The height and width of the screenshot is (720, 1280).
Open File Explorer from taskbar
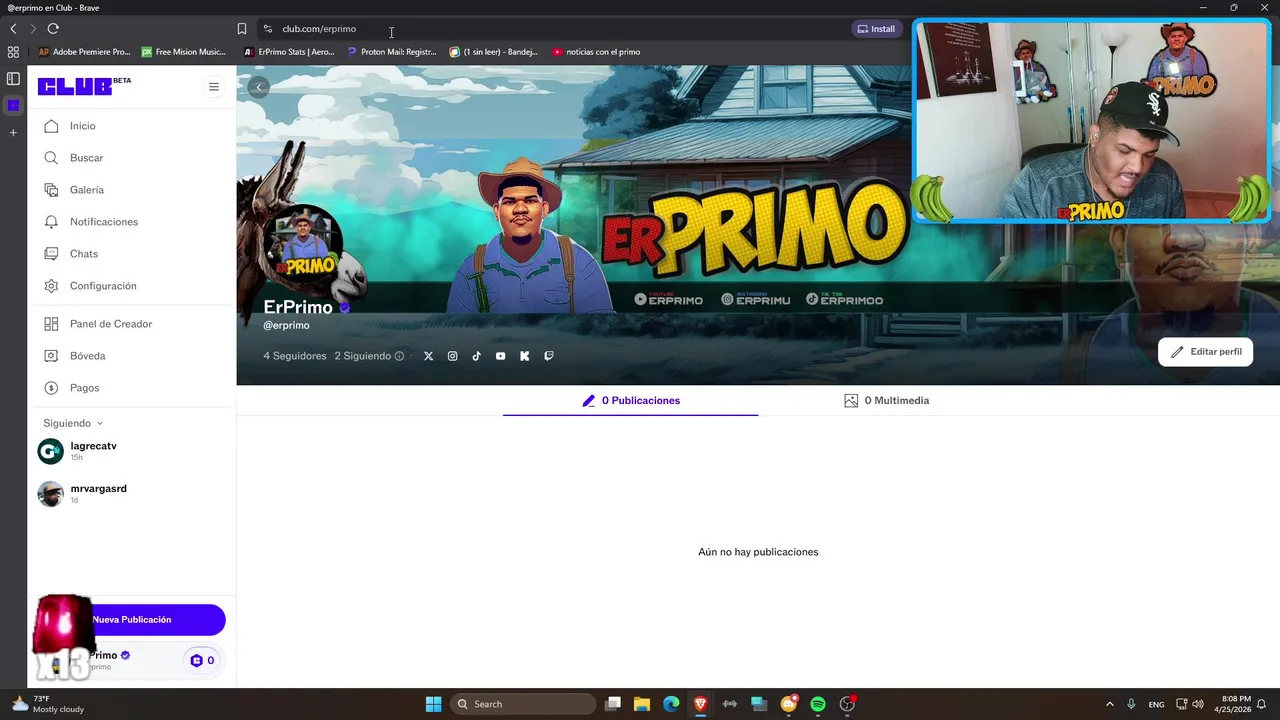point(642,704)
